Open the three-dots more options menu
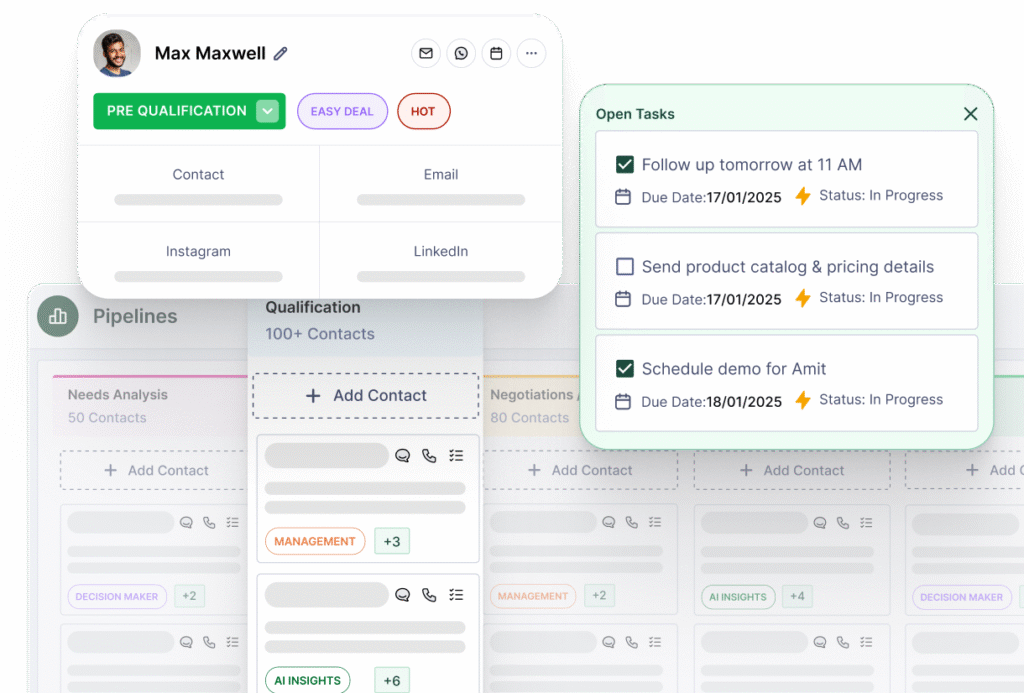1024x693 pixels. 531,53
